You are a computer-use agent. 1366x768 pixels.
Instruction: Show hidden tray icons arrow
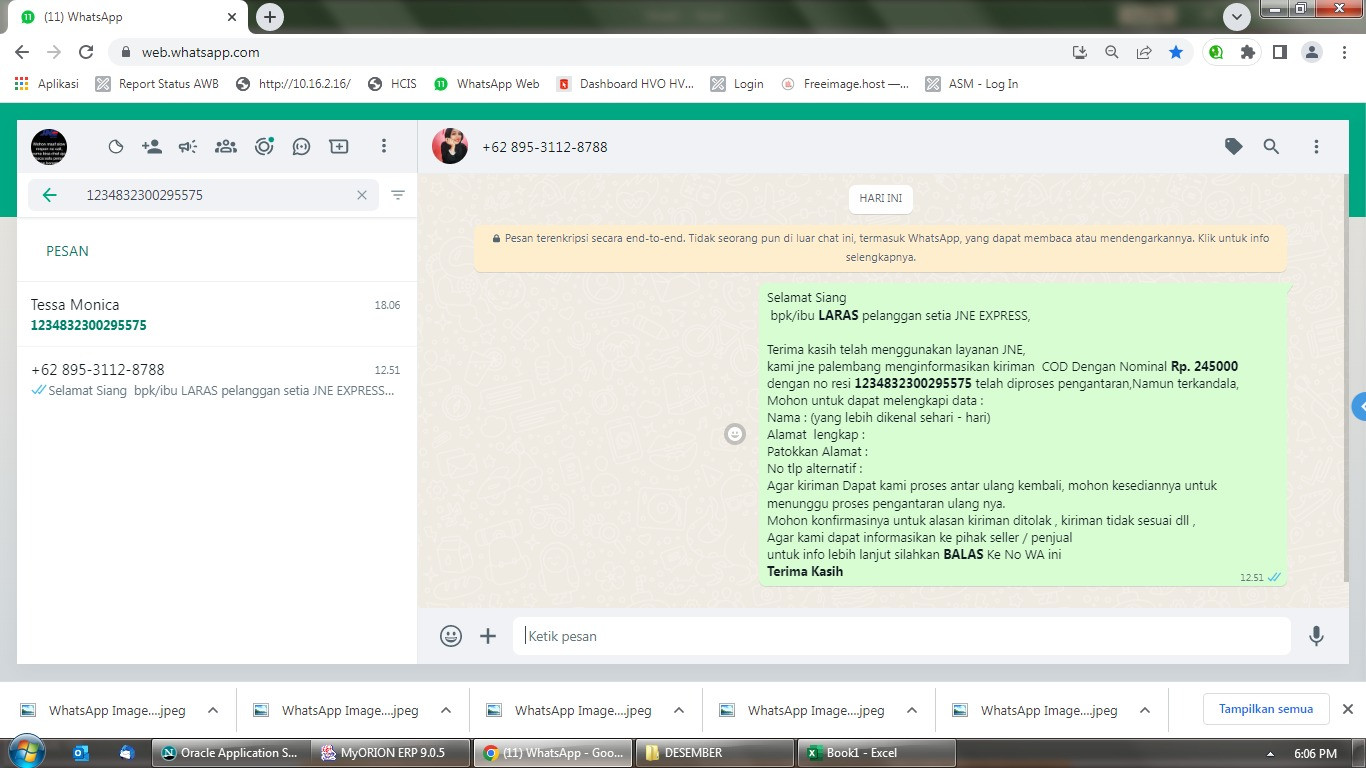1270,753
